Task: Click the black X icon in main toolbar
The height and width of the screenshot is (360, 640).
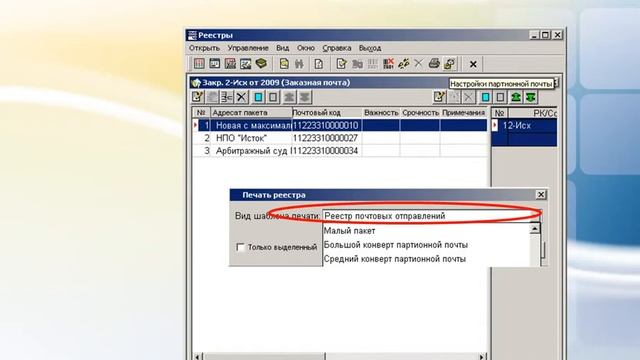Action: pyautogui.click(x=473, y=64)
